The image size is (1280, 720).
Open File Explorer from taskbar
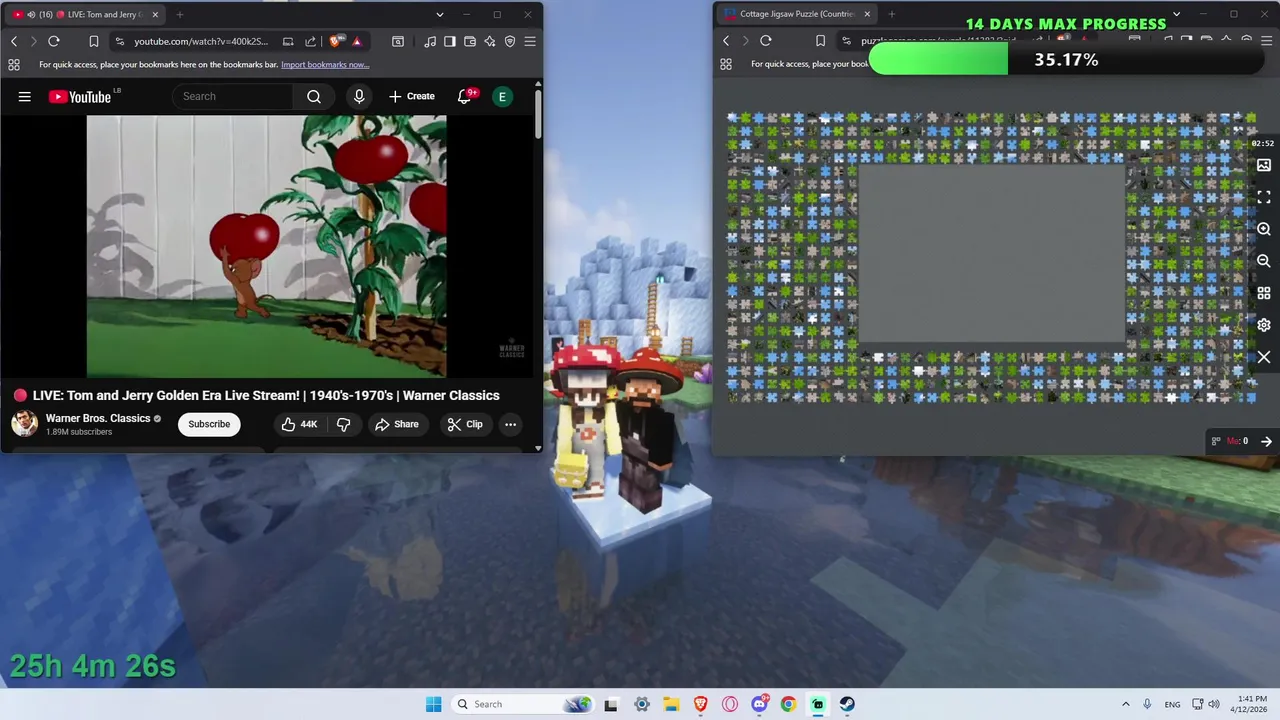tap(671, 704)
